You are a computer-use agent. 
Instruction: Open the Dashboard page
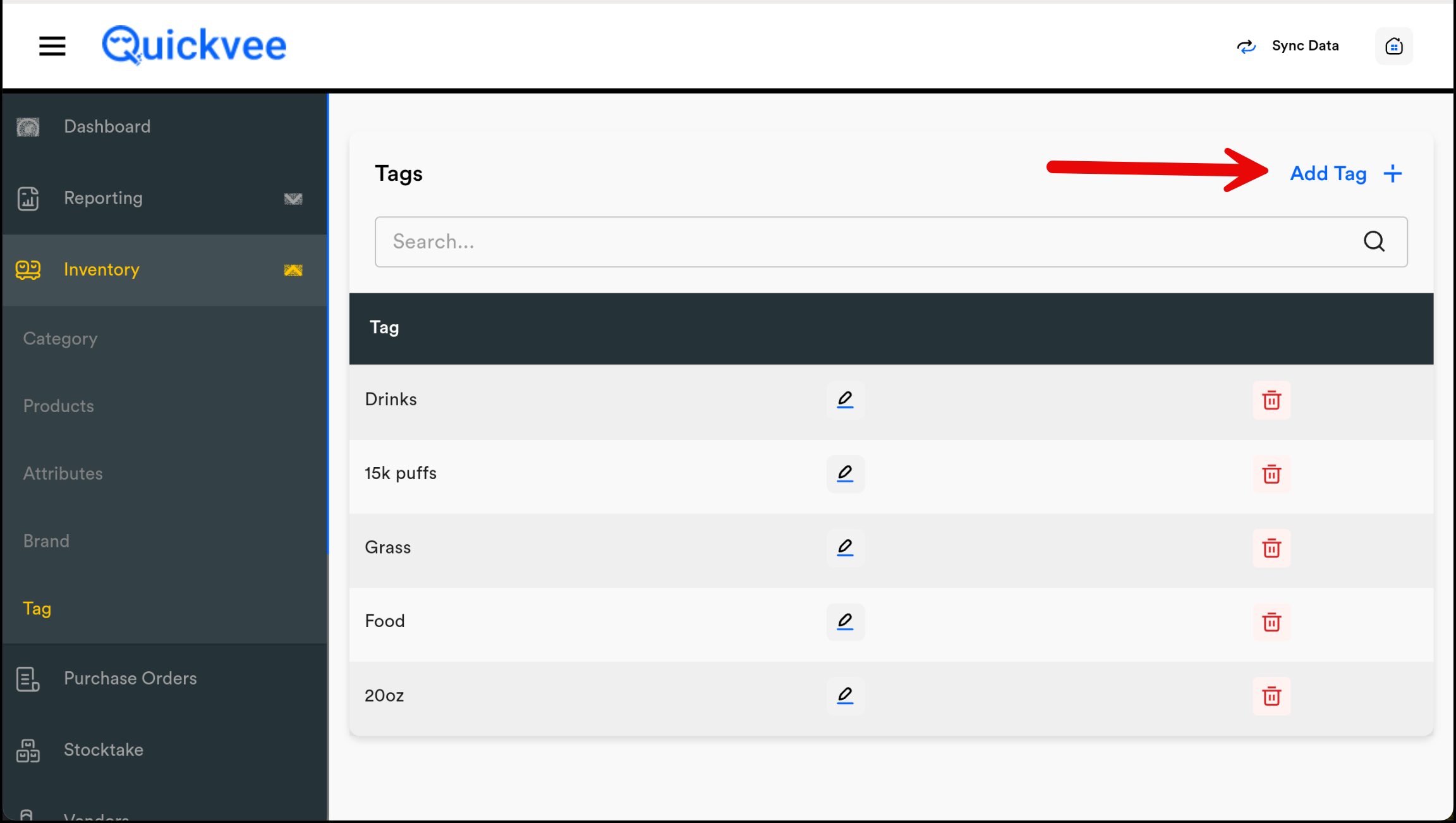pyautogui.click(x=107, y=126)
